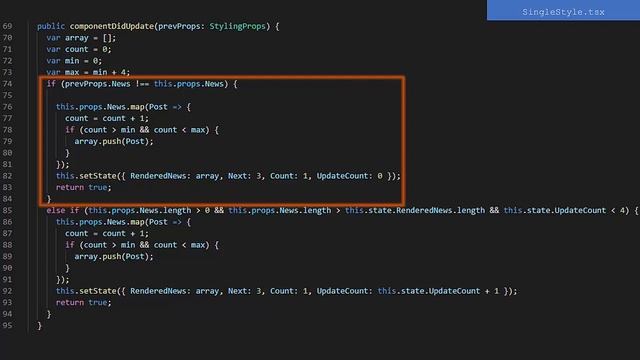Click 'var max = min + 4;' on line 73
Viewport: 640px width, 360px height.
pos(88,72)
